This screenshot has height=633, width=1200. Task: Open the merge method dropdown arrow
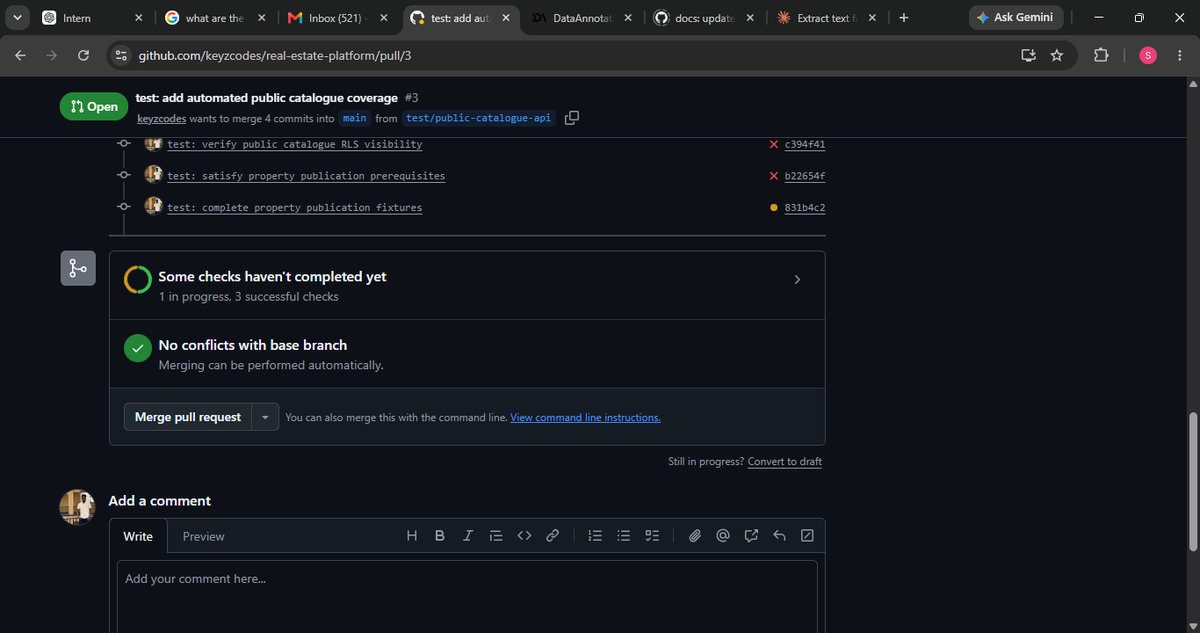click(x=265, y=417)
